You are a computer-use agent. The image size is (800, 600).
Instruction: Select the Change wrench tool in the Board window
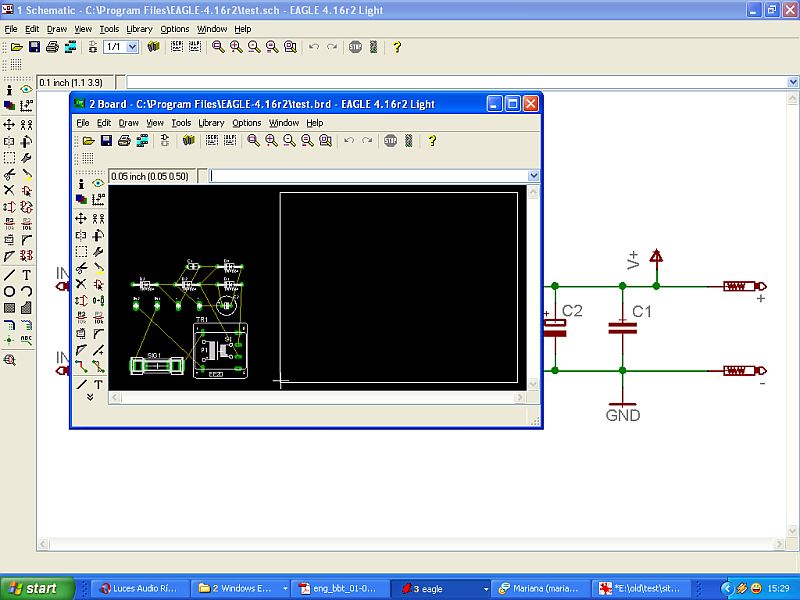click(98, 252)
